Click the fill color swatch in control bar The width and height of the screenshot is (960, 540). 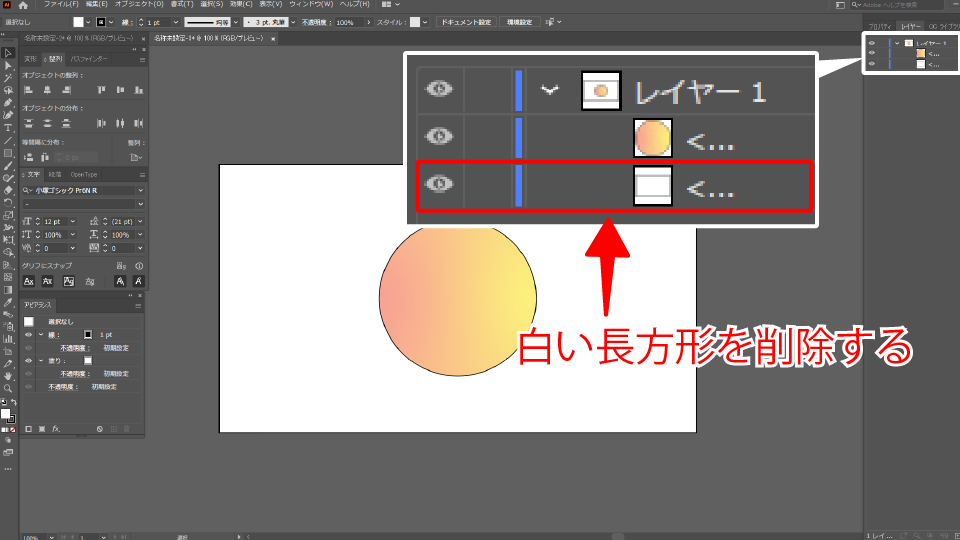78,22
